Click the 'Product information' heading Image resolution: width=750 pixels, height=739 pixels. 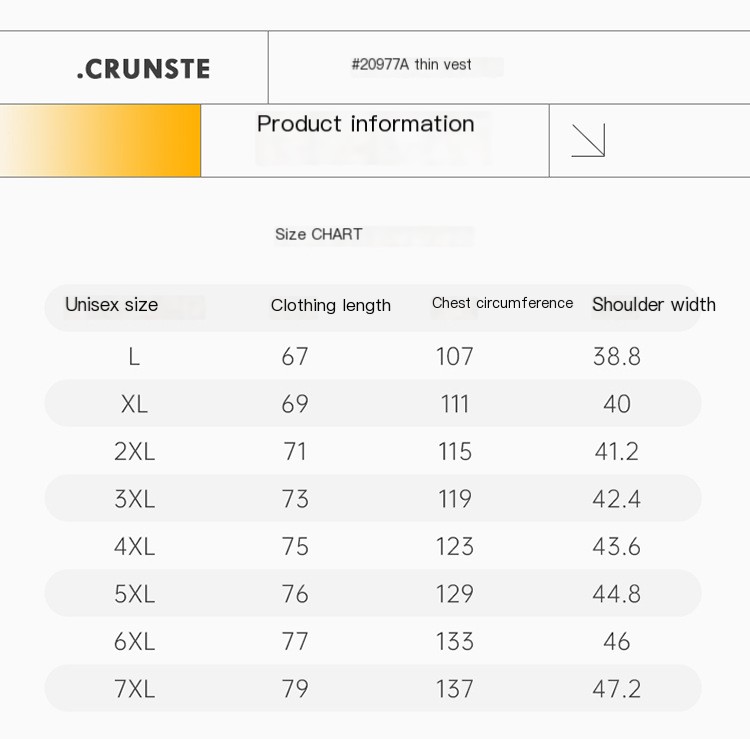coord(365,124)
